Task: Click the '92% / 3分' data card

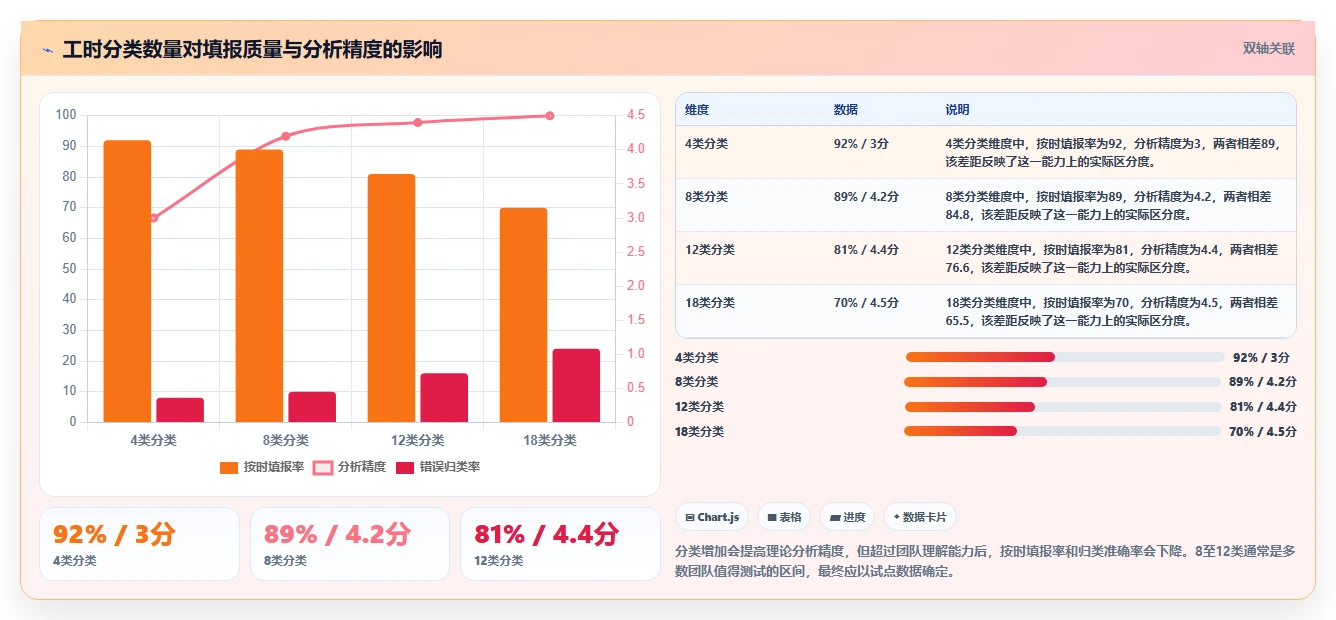Action: click(x=139, y=544)
